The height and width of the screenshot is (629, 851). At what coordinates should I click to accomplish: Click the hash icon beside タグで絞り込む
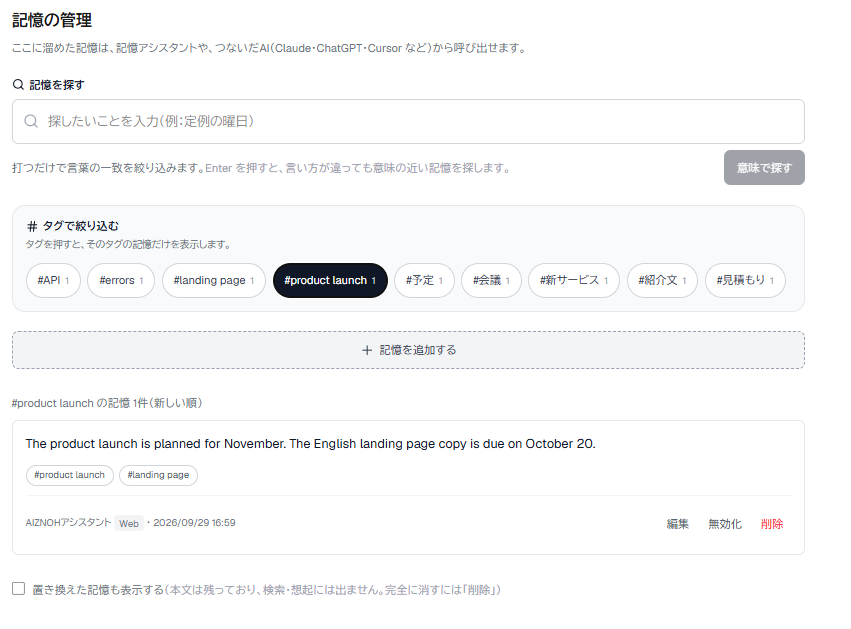point(32,226)
